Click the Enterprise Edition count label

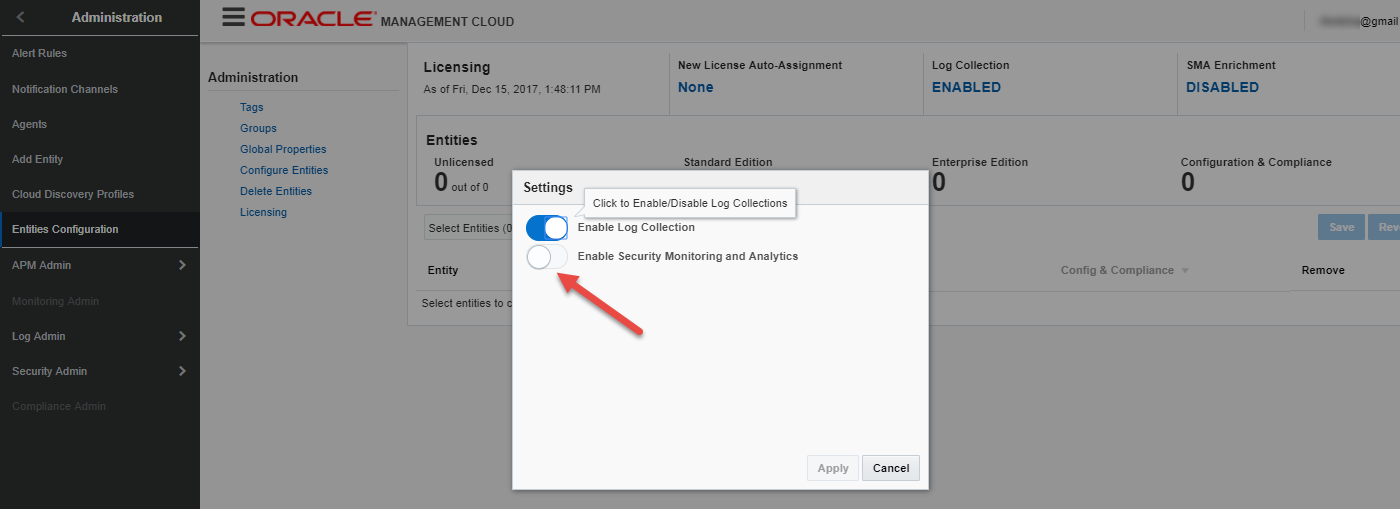tap(980, 162)
